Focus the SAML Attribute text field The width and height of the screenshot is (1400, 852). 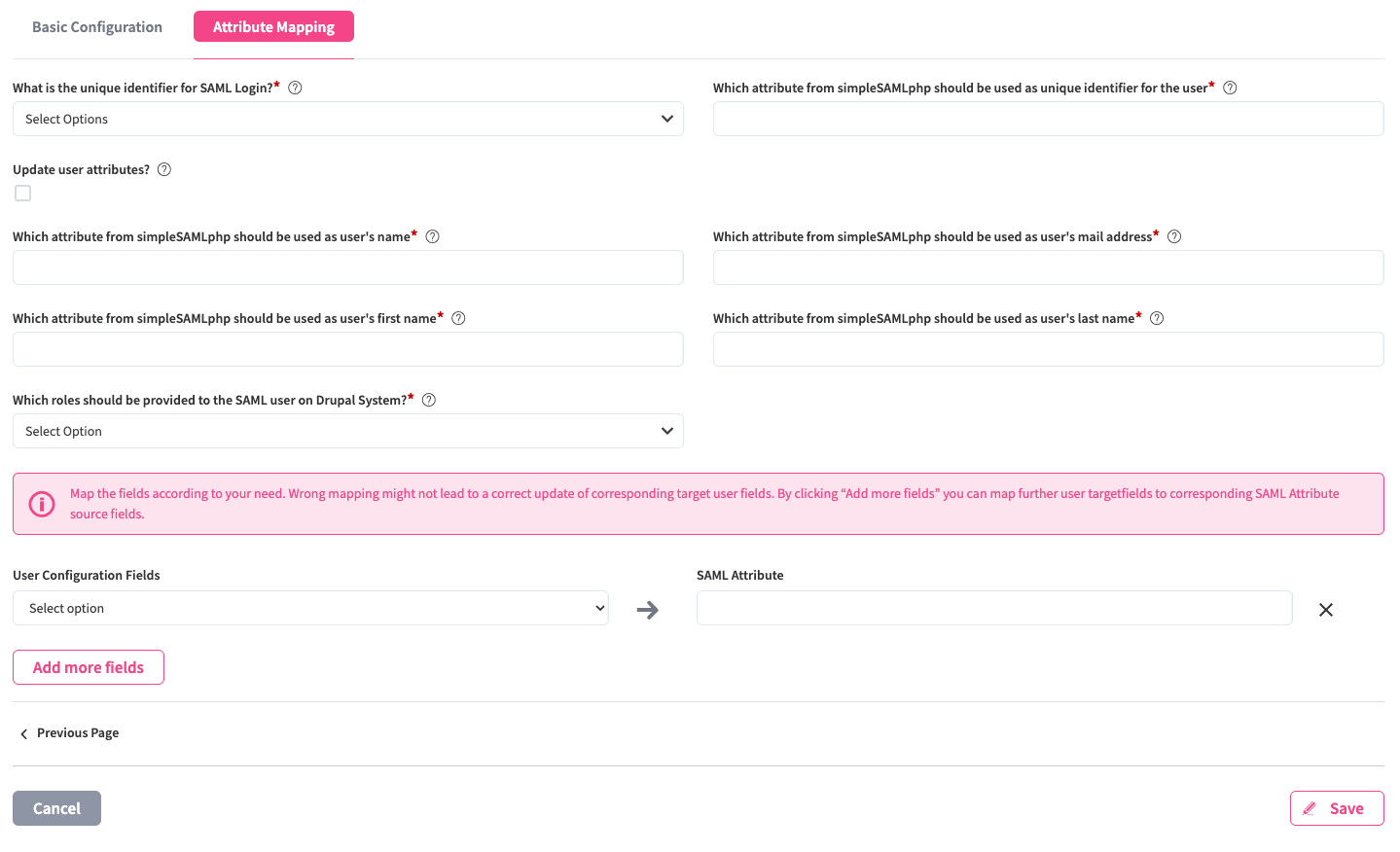993,608
